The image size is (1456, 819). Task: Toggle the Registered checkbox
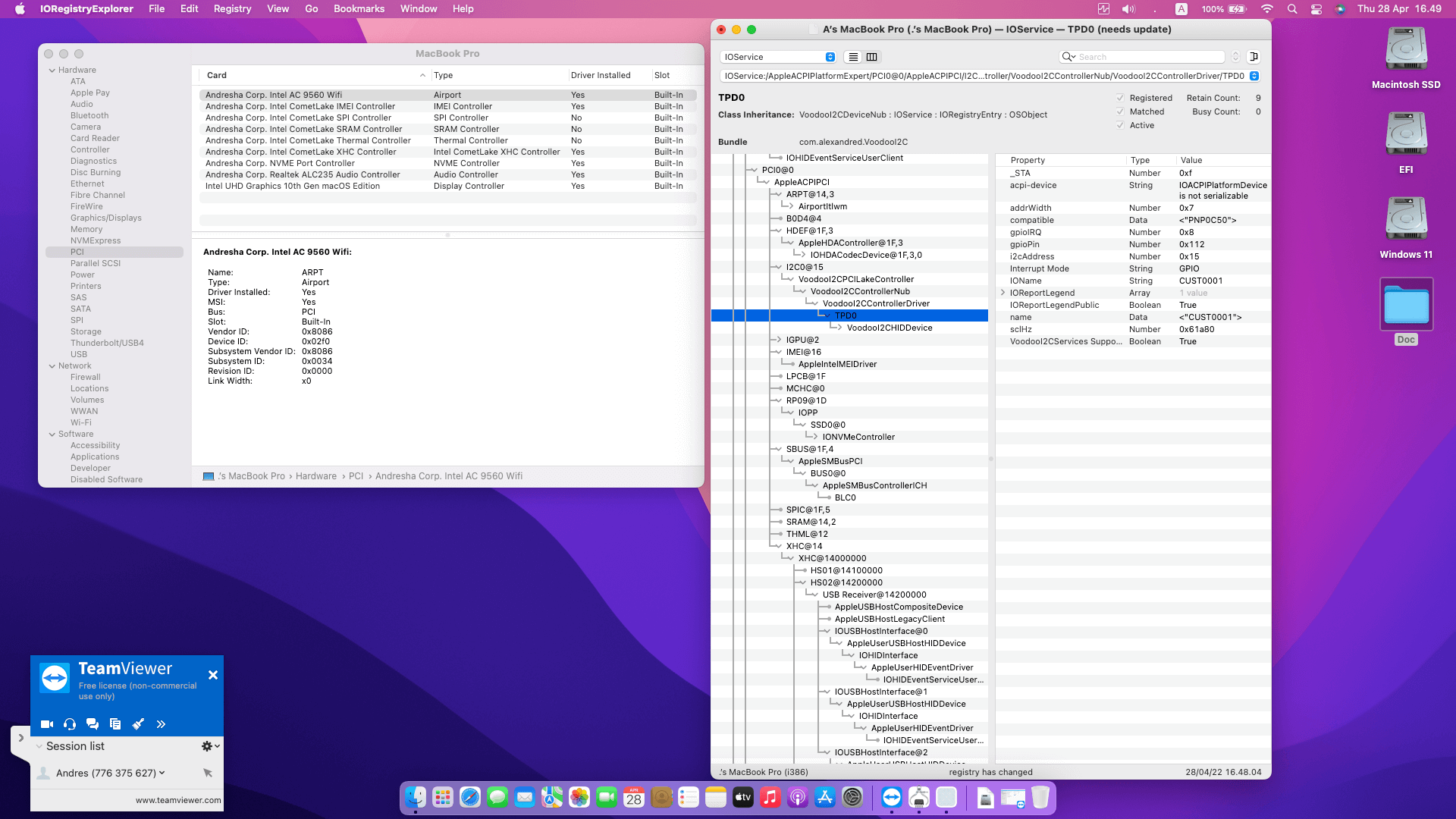(x=1120, y=98)
